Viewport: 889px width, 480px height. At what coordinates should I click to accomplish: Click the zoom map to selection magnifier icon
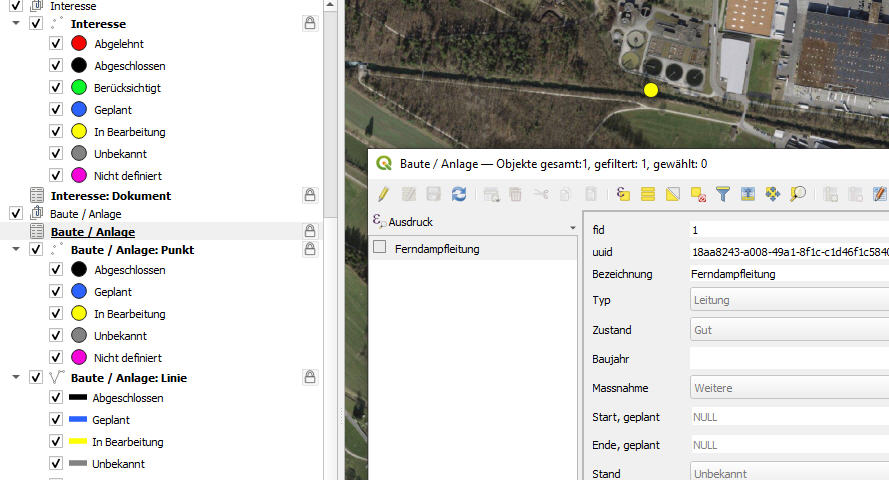798,194
